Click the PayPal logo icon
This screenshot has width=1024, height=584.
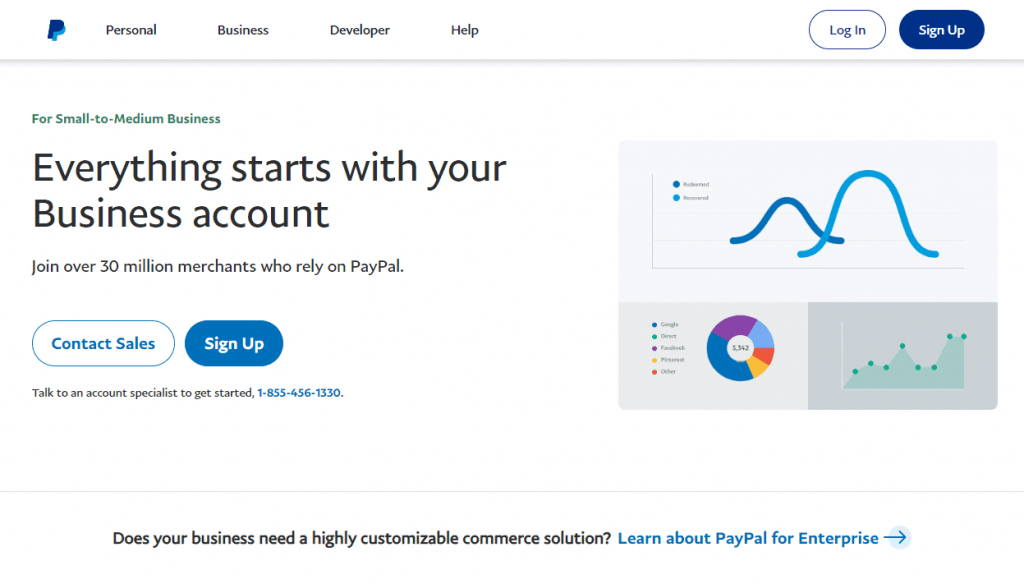pos(56,30)
